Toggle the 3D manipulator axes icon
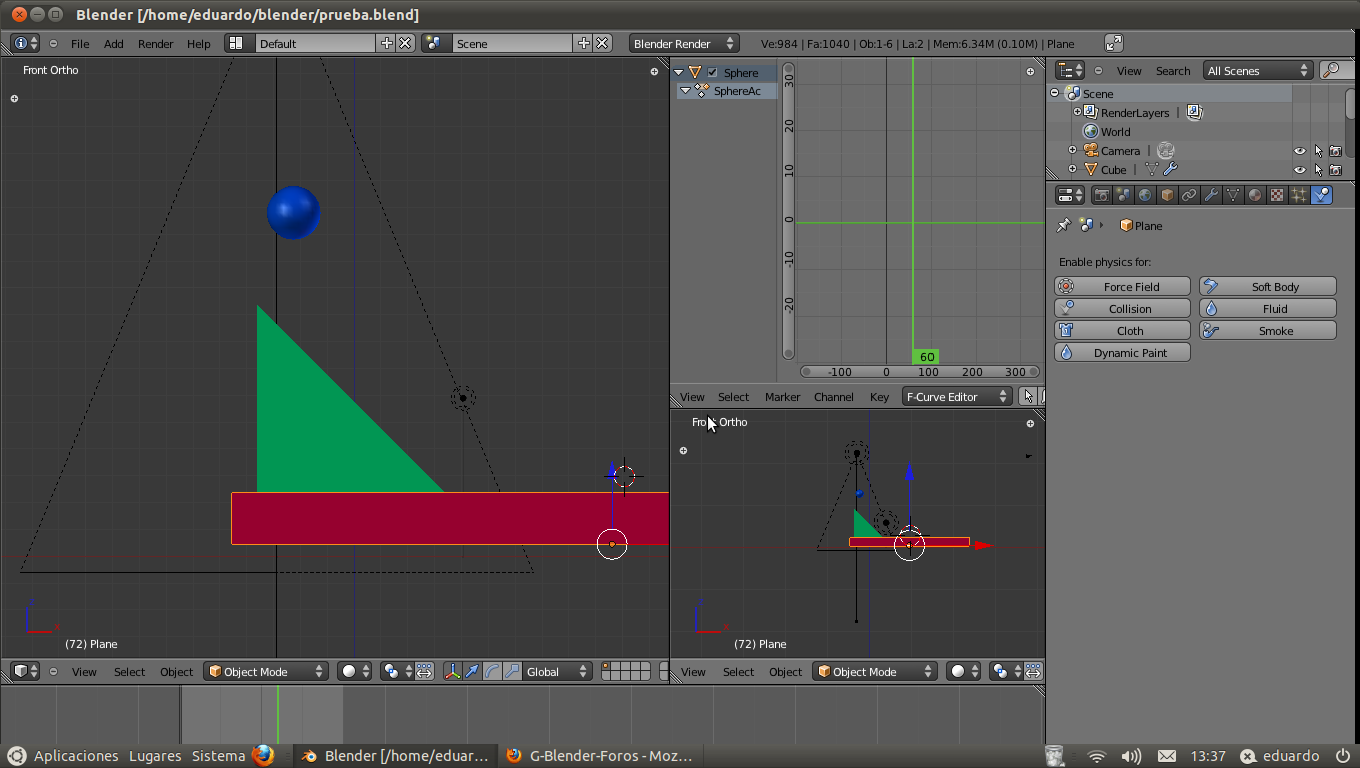 (452, 672)
